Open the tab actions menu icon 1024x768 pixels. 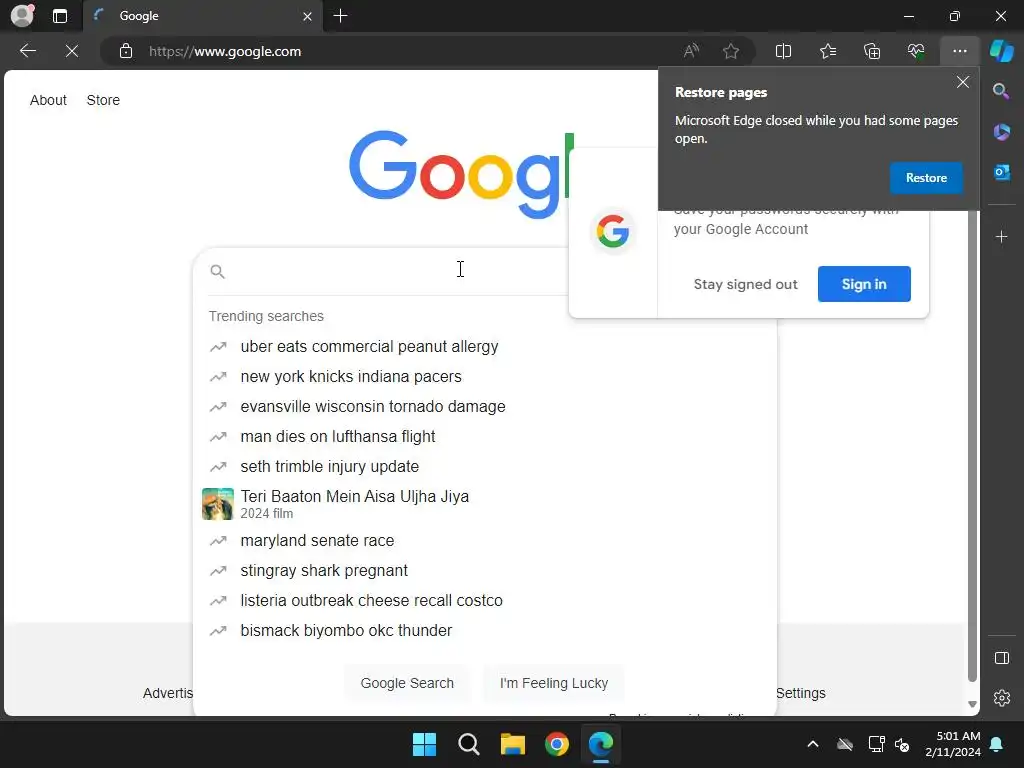pyautogui.click(x=60, y=16)
